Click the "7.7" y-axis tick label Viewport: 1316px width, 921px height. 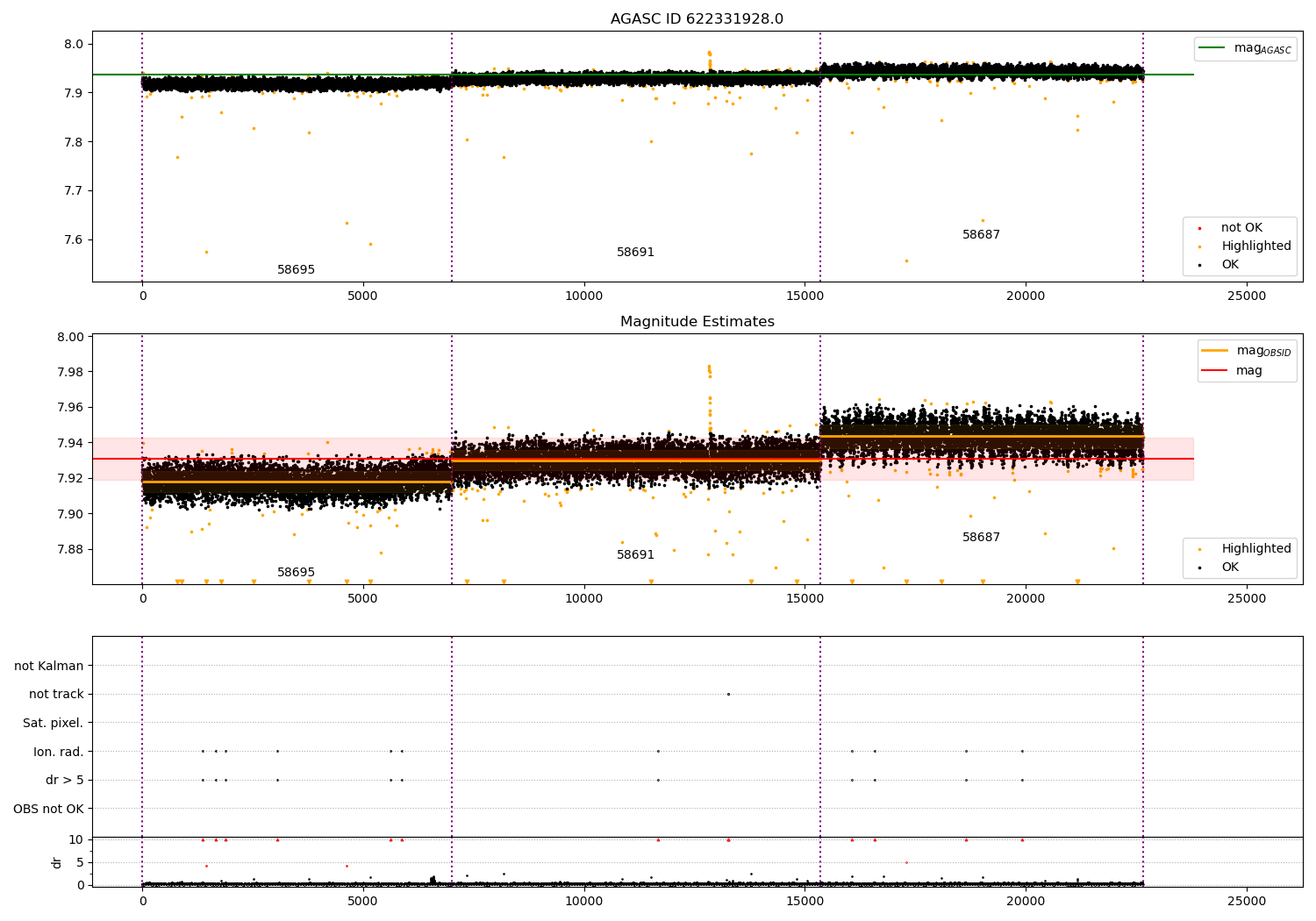73,191
